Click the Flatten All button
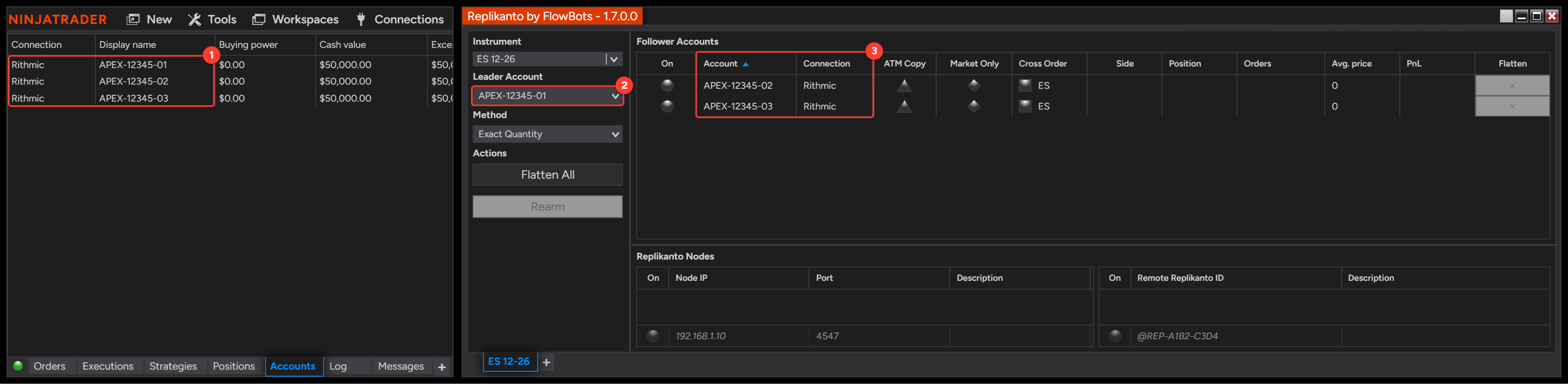Image resolution: width=1568 pixels, height=384 pixels. 547,174
